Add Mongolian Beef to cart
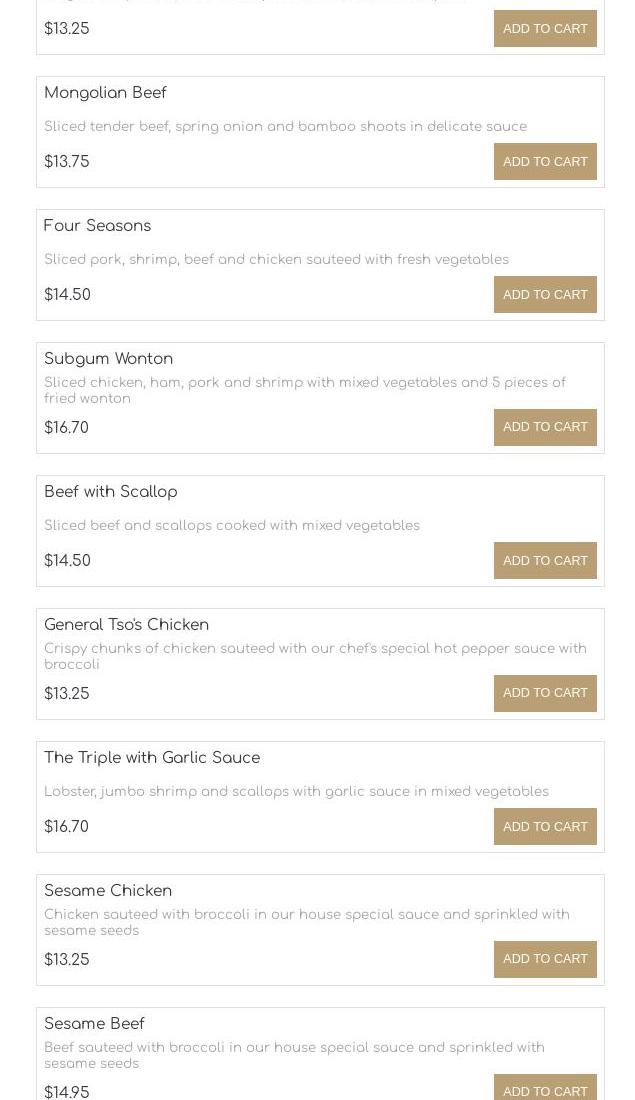Viewport: 635px width, 1100px height. pyautogui.click(x=545, y=162)
